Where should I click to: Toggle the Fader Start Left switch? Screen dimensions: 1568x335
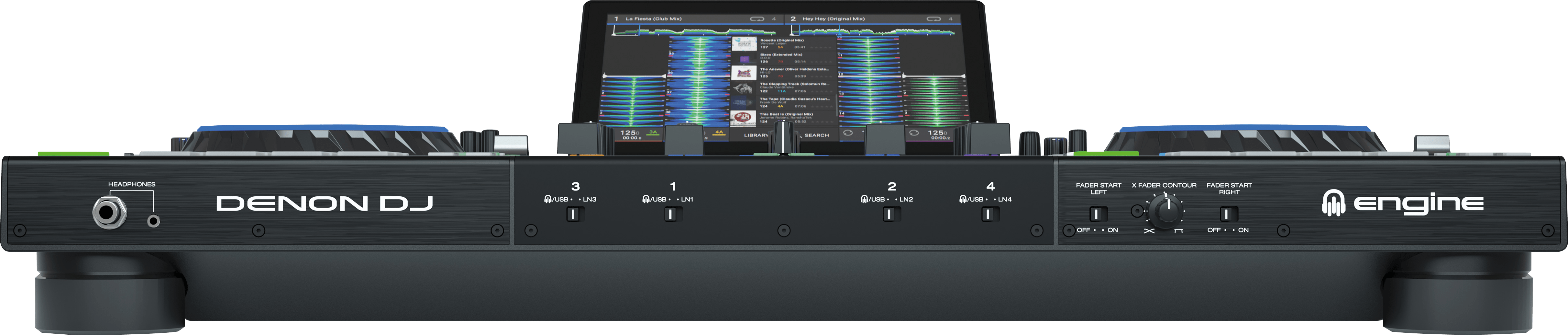(1098, 214)
